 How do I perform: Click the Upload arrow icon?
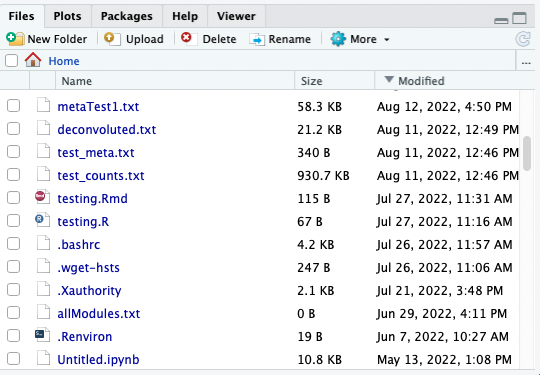112,39
